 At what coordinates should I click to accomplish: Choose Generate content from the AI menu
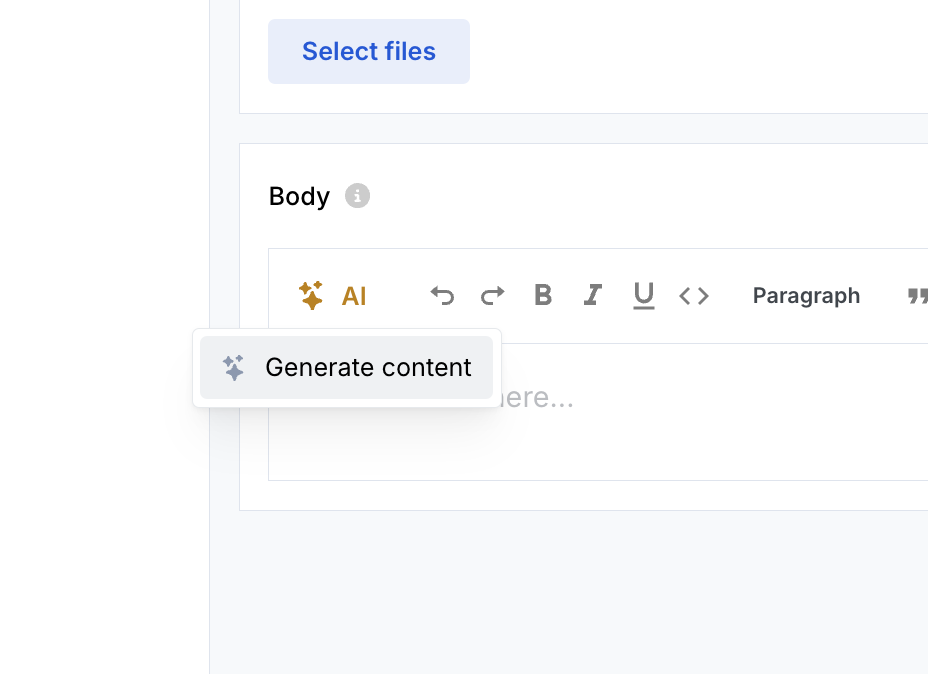point(346,367)
